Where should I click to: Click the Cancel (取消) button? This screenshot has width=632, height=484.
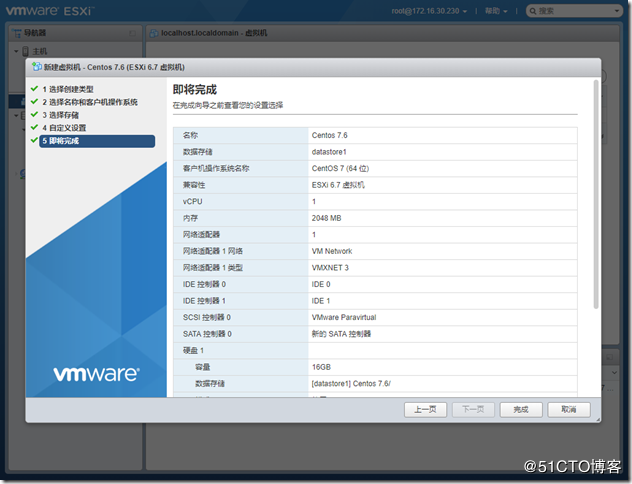click(x=569, y=409)
